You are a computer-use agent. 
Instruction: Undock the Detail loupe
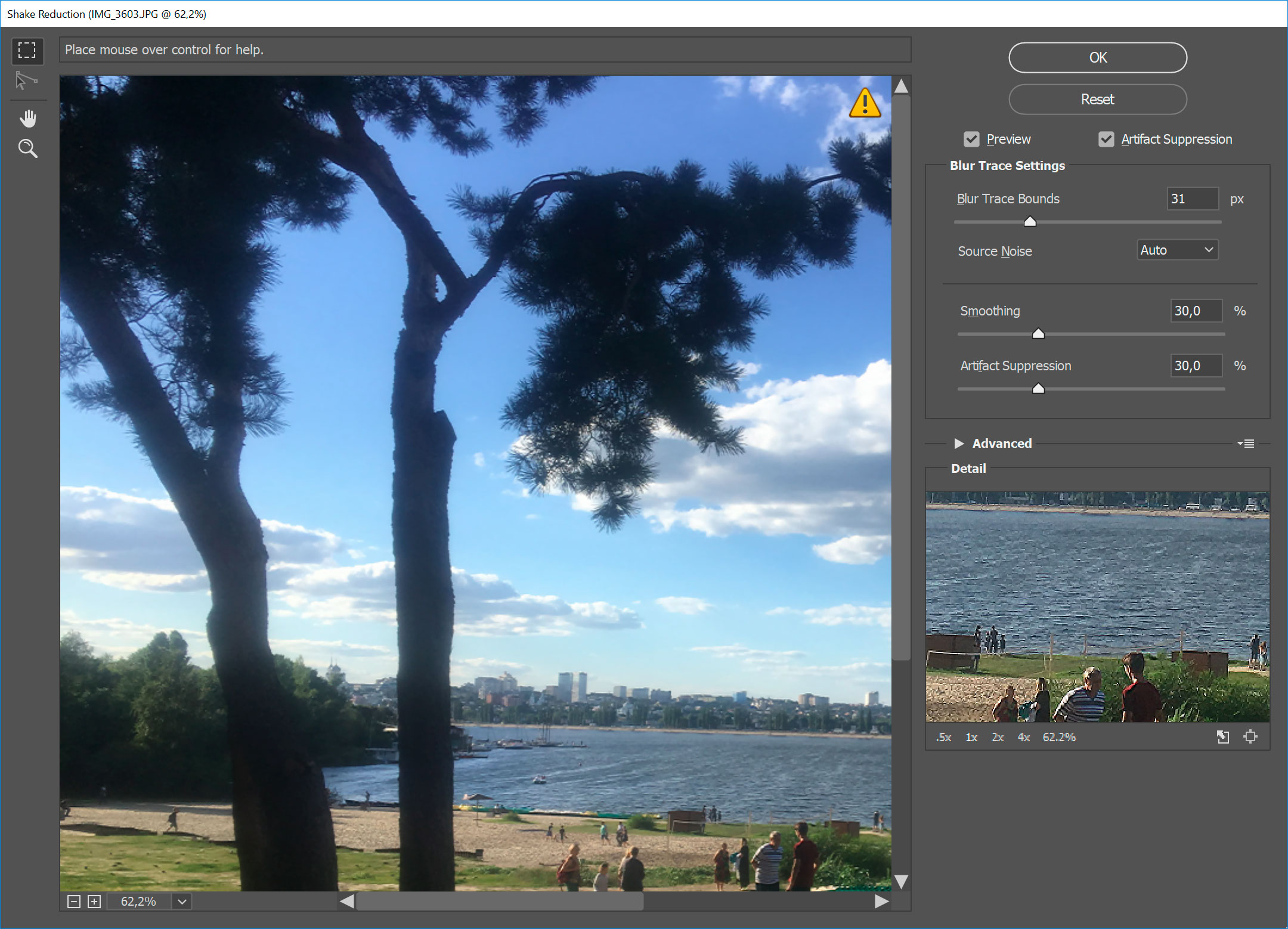(x=1222, y=737)
